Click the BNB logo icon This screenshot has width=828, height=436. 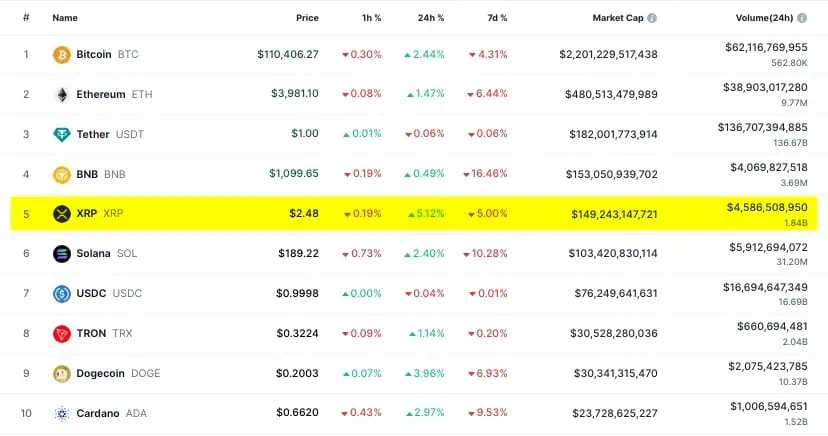click(x=61, y=174)
